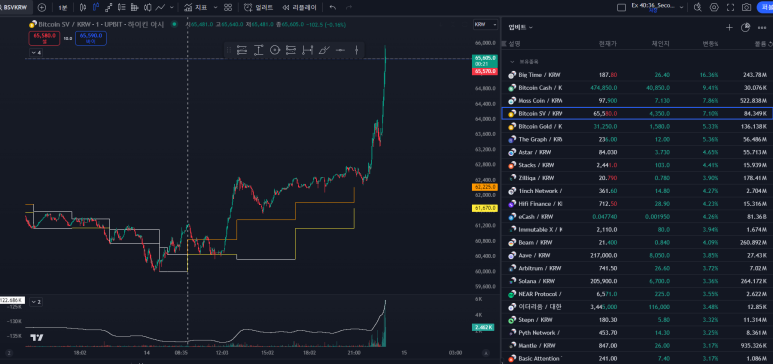The width and height of the screenshot is (773, 364).
Task: Click the blue 65,590.0 buy button
Action: pos(91,38)
